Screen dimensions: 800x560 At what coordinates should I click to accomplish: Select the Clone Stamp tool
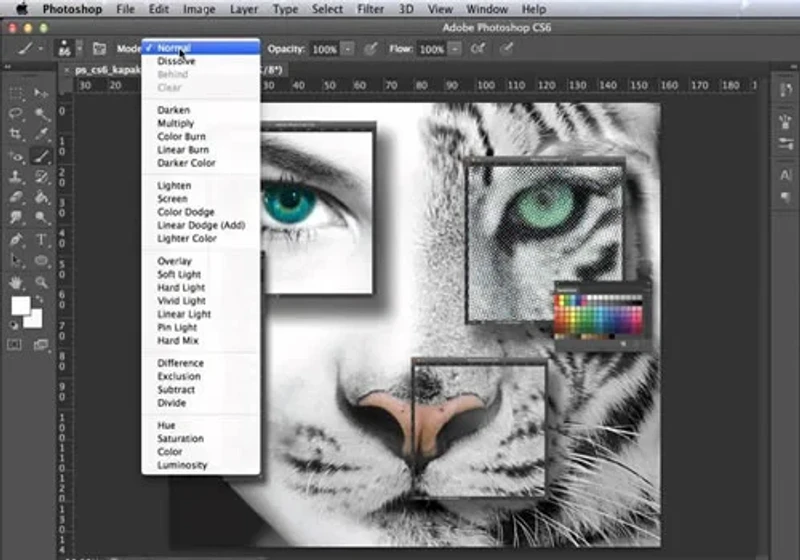point(16,176)
